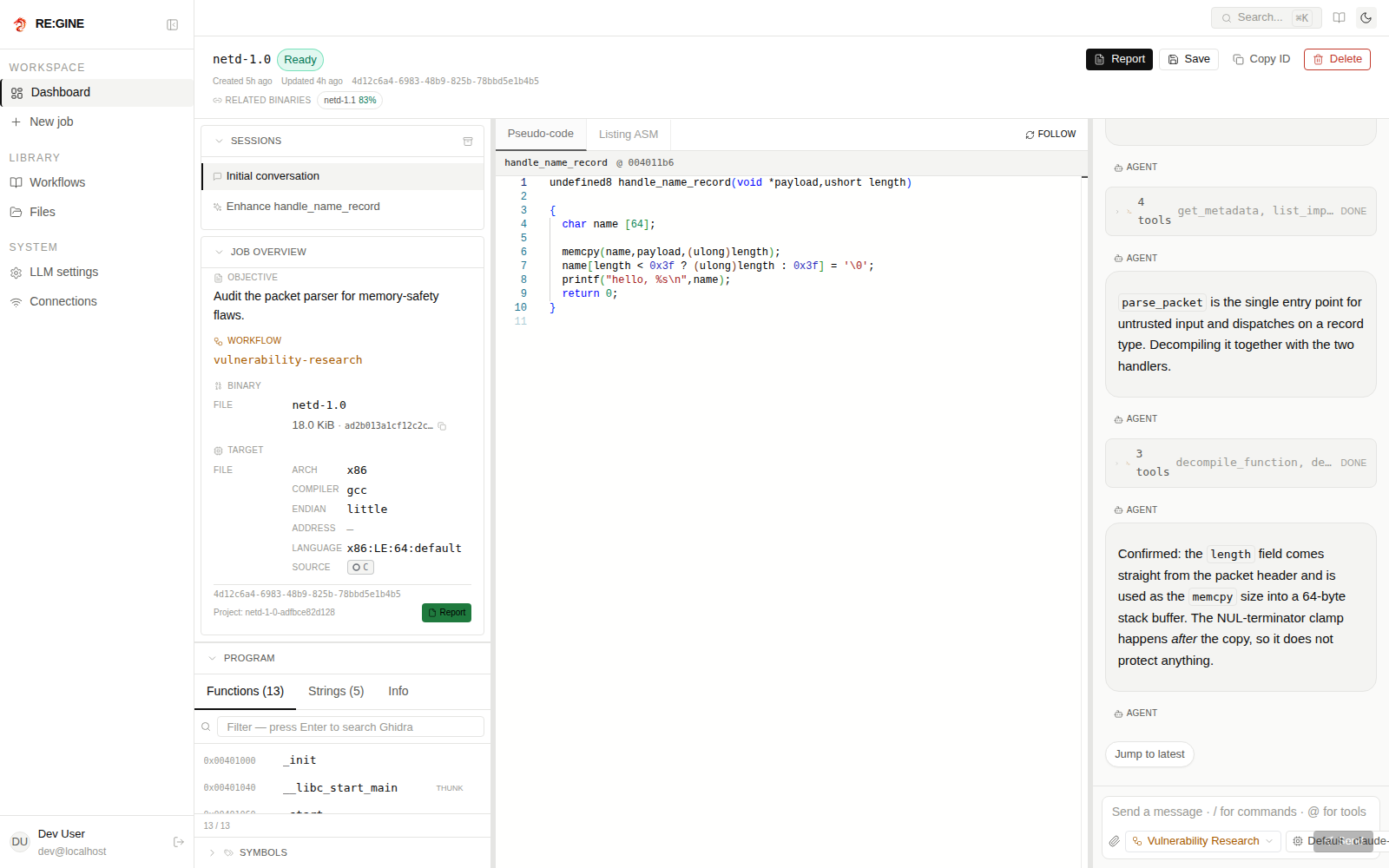Collapse the sidebar panel icon
1389x868 pixels.
172,24
